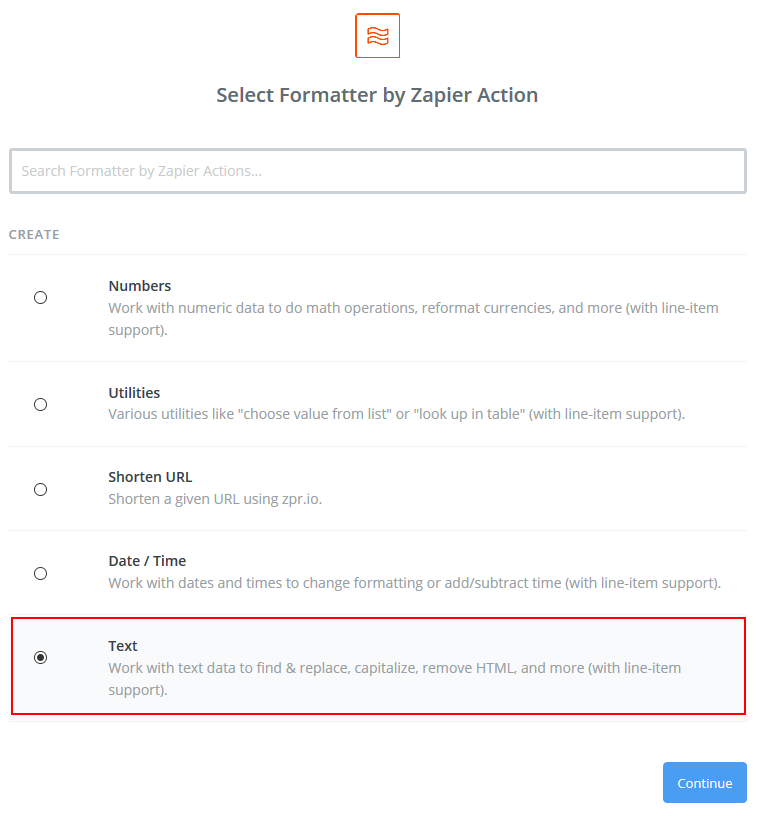759x816 pixels.
Task: Continue to the next step
Action: coord(704,783)
